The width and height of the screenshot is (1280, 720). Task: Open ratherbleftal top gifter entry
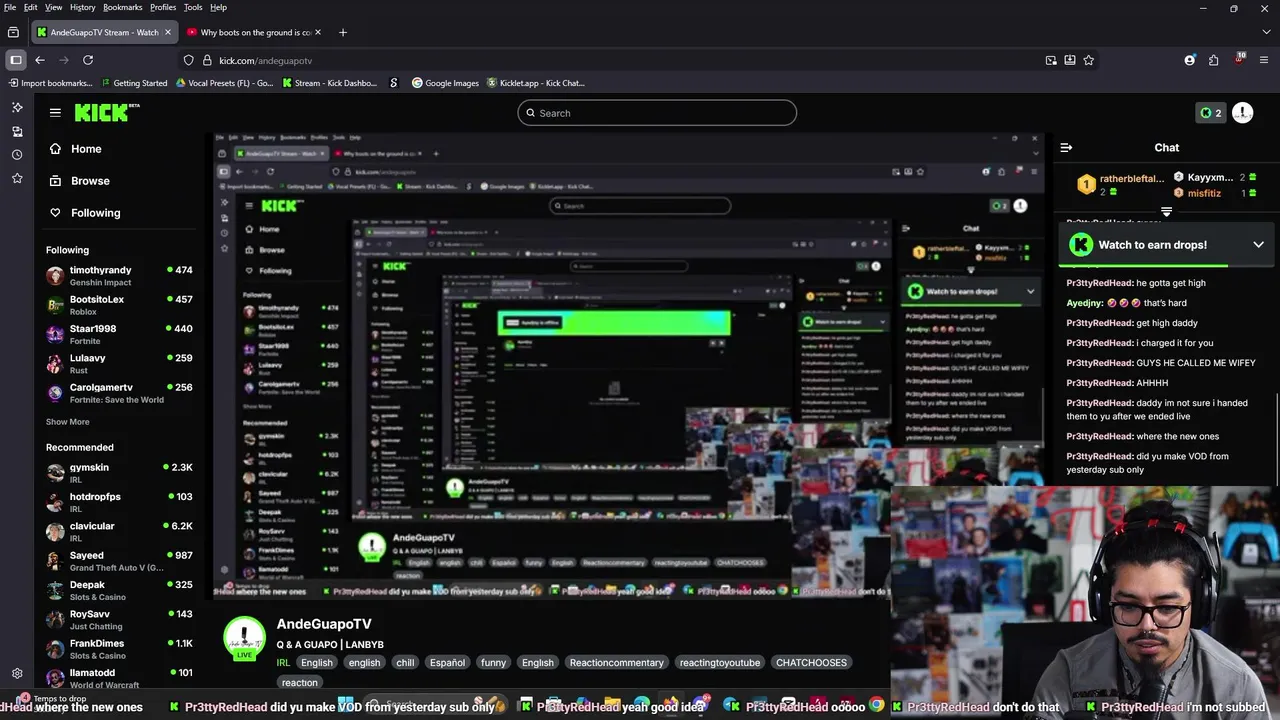[x=1120, y=184]
